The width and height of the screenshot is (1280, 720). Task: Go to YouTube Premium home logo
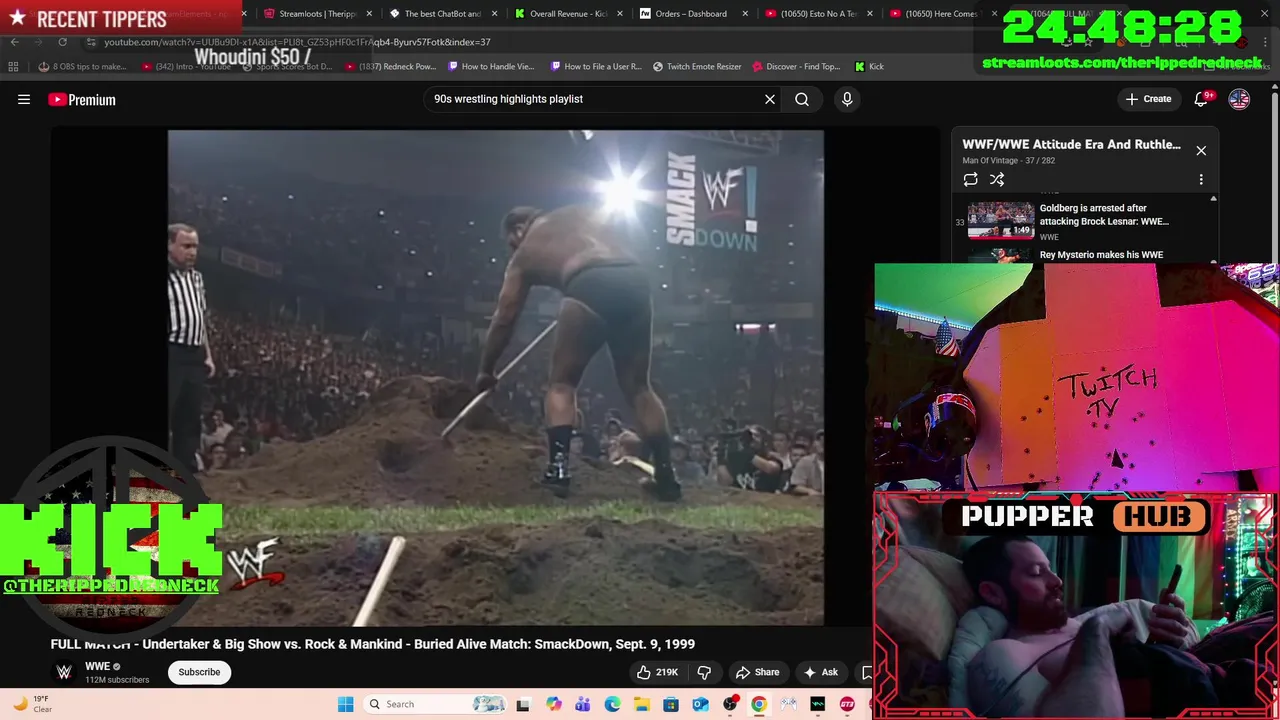coord(82,99)
